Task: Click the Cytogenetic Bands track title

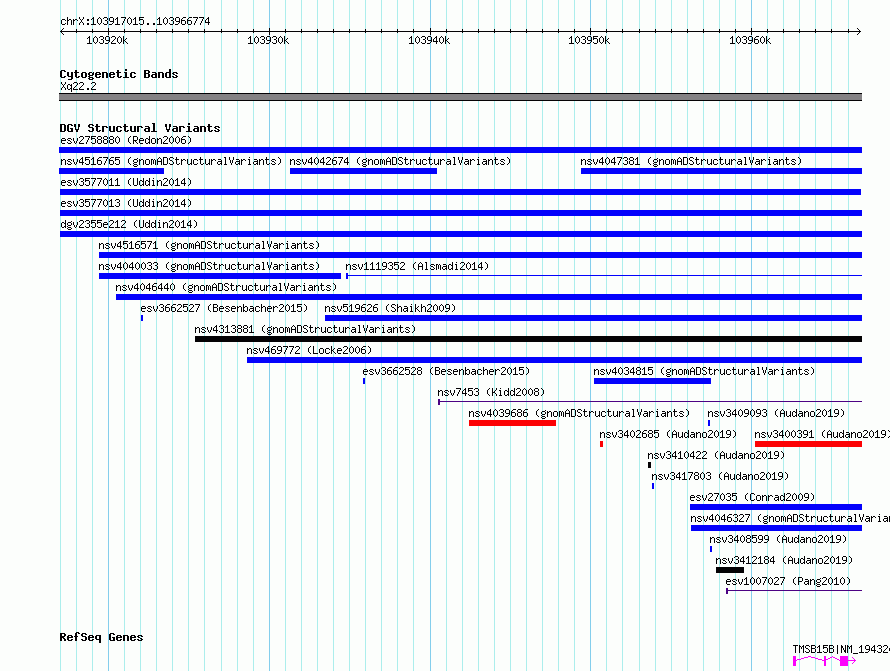Action: [119, 74]
